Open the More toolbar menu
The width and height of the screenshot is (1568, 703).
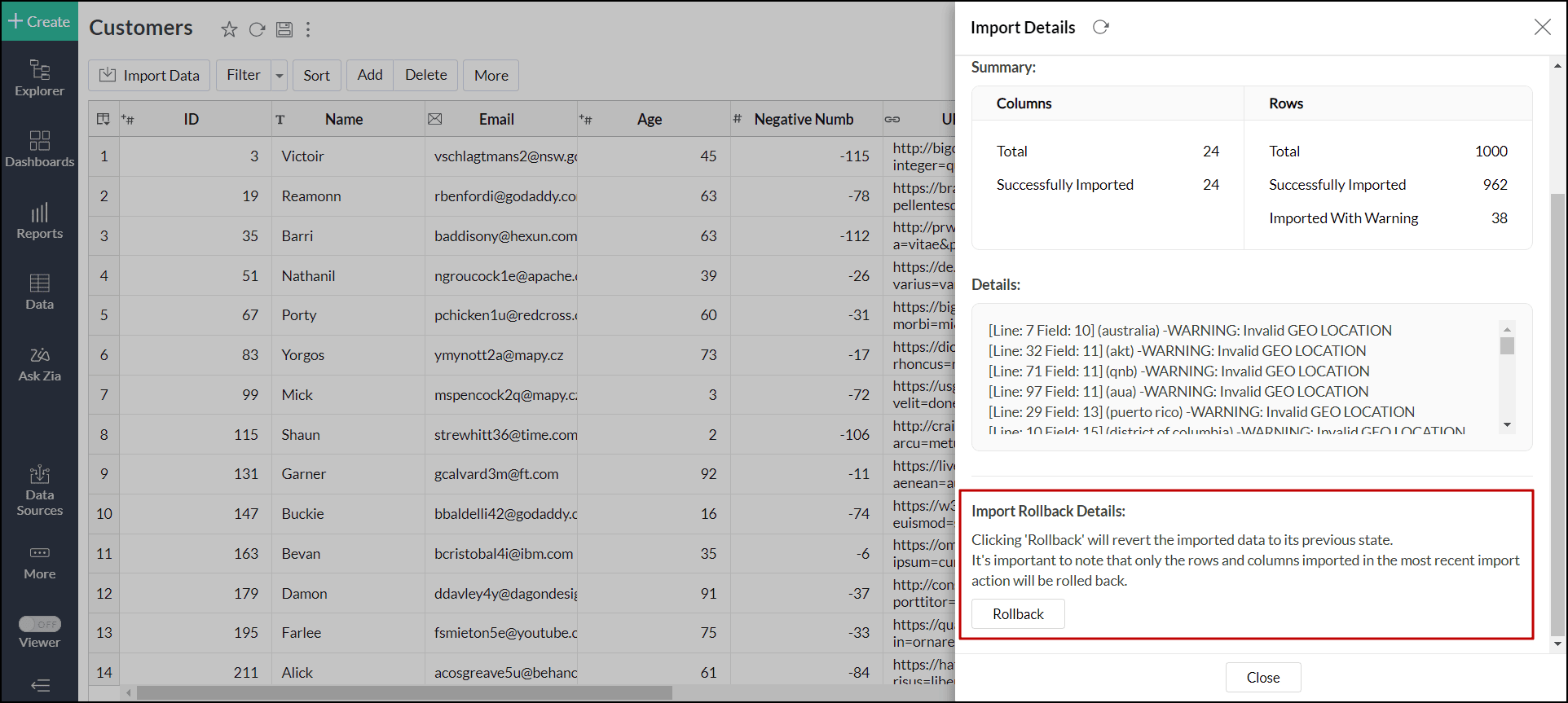[x=491, y=76]
